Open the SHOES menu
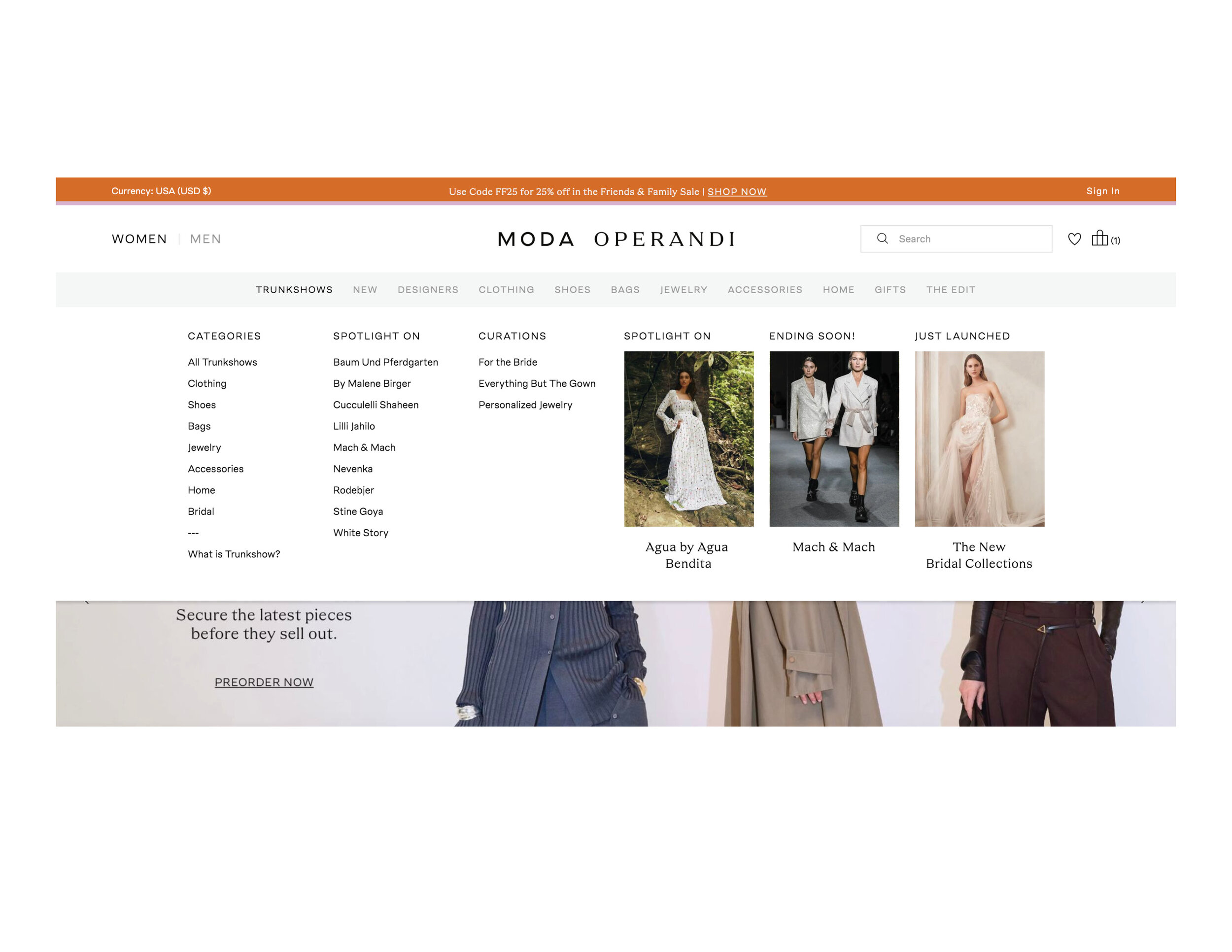 pyautogui.click(x=572, y=289)
